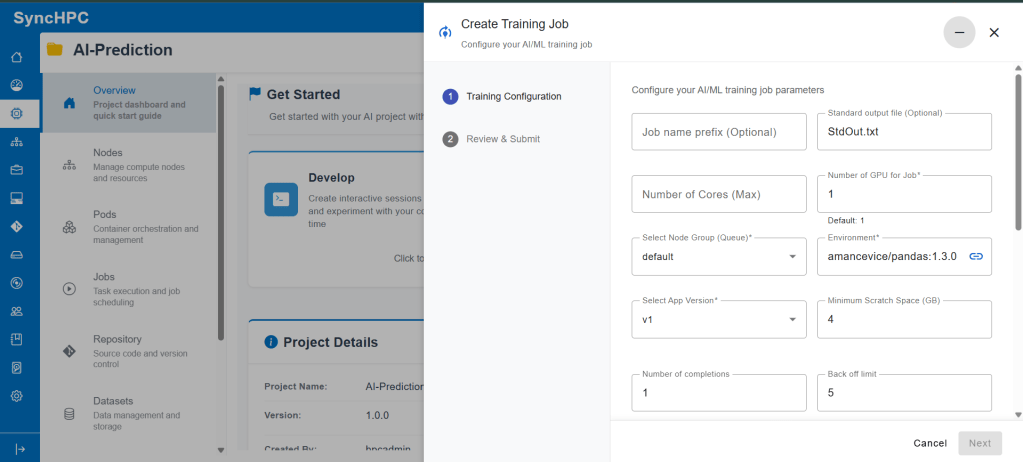Focus the Number of Cores (Max) field

pos(718,194)
